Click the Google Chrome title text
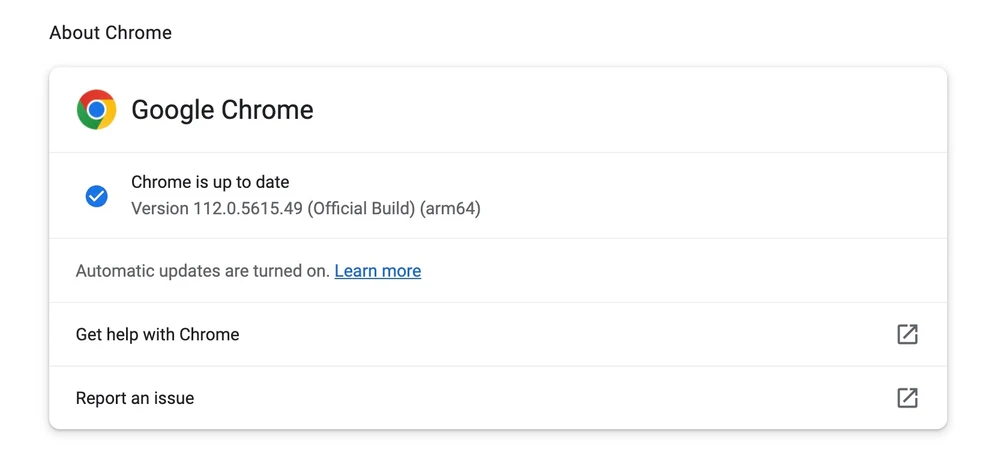1000x473 pixels. [x=222, y=110]
